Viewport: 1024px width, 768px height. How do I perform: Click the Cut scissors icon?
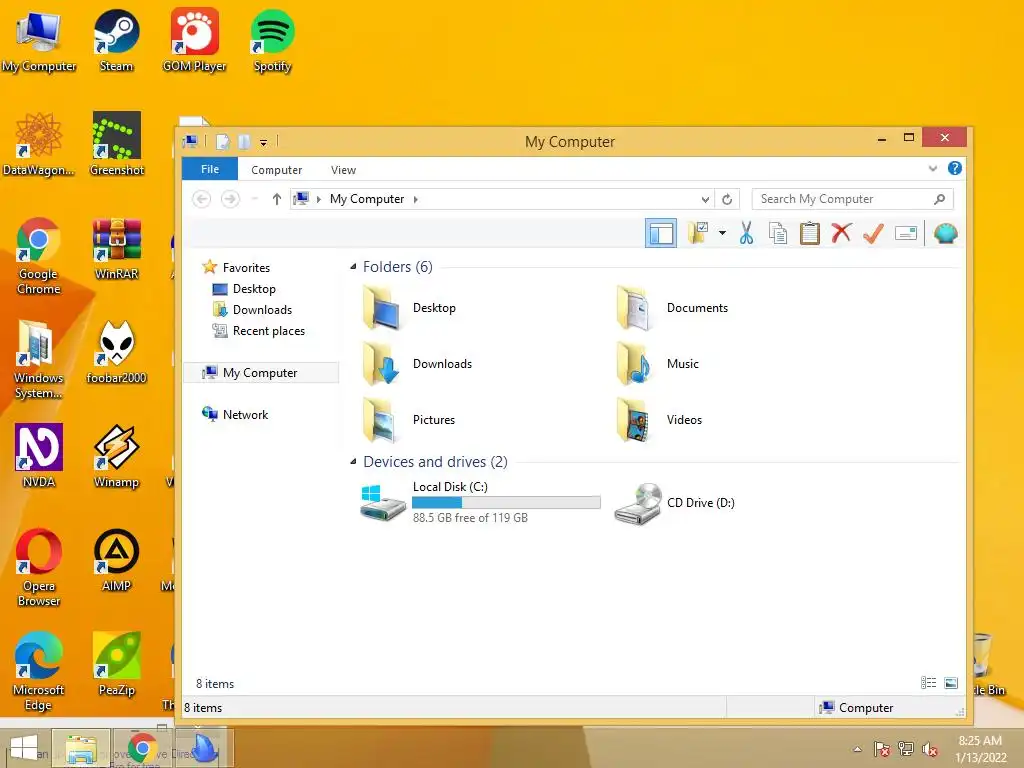tap(746, 233)
